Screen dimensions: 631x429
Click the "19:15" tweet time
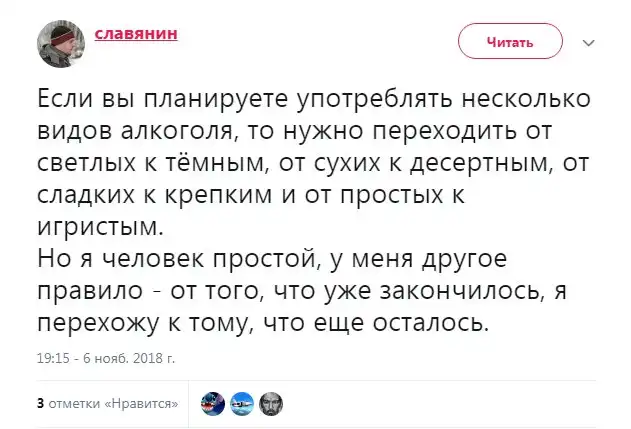pos(50,356)
